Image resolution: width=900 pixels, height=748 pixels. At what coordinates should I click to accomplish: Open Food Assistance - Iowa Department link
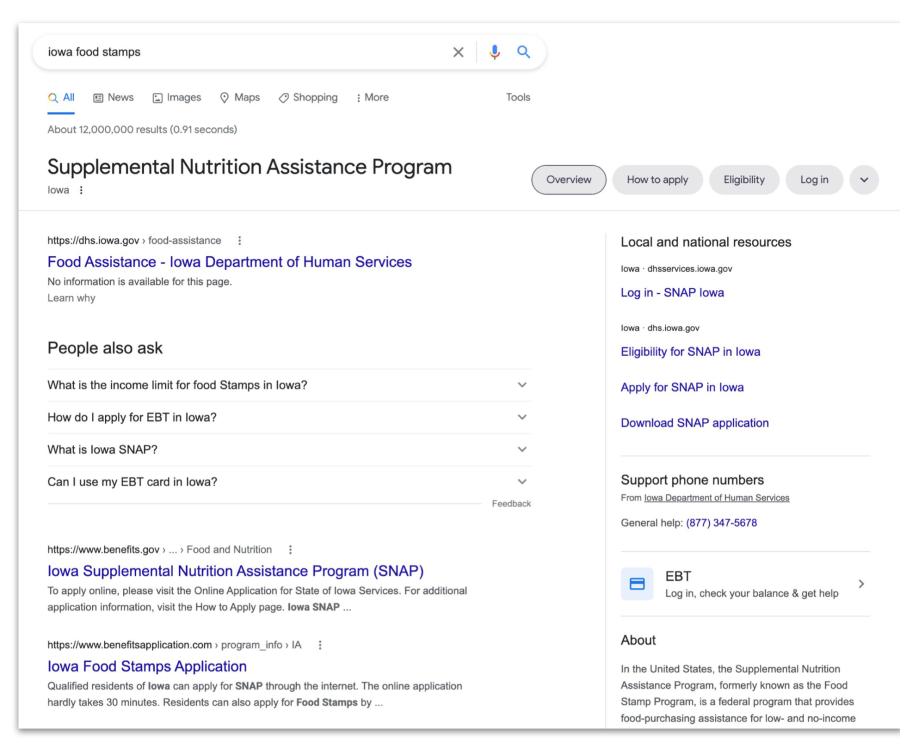(x=230, y=262)
